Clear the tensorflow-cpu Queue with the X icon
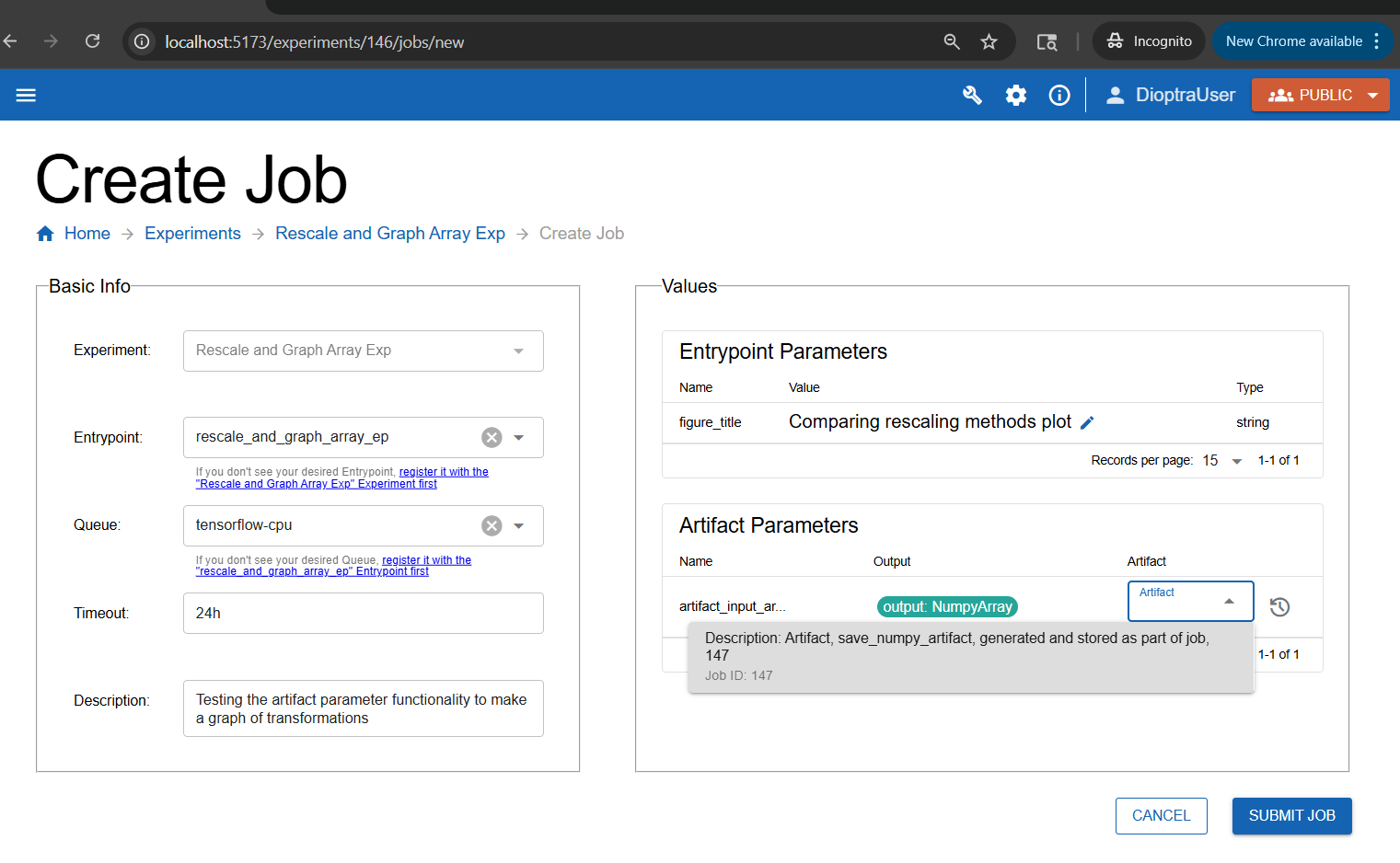This screenshot has height=863, width=1400. click(491, 525)
